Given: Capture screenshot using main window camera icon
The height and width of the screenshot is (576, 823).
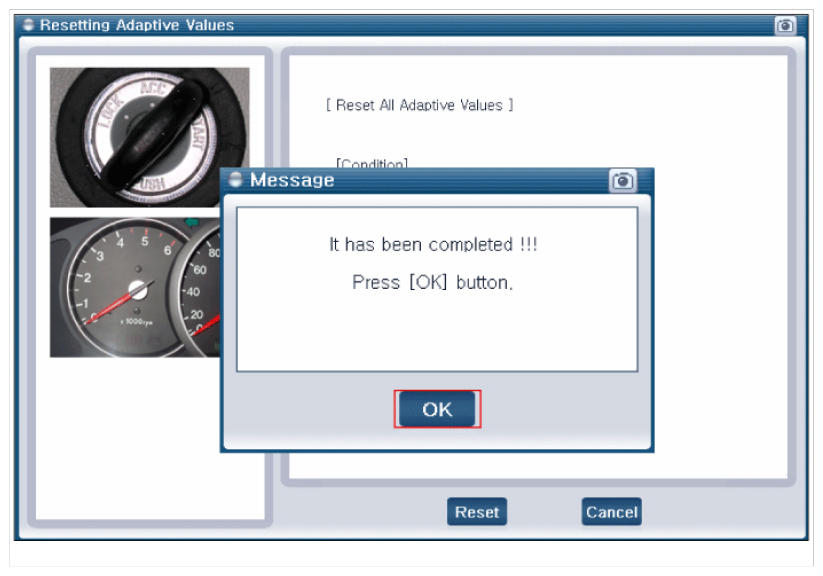Looking at the screenshot, I should (x=785, y=26).
